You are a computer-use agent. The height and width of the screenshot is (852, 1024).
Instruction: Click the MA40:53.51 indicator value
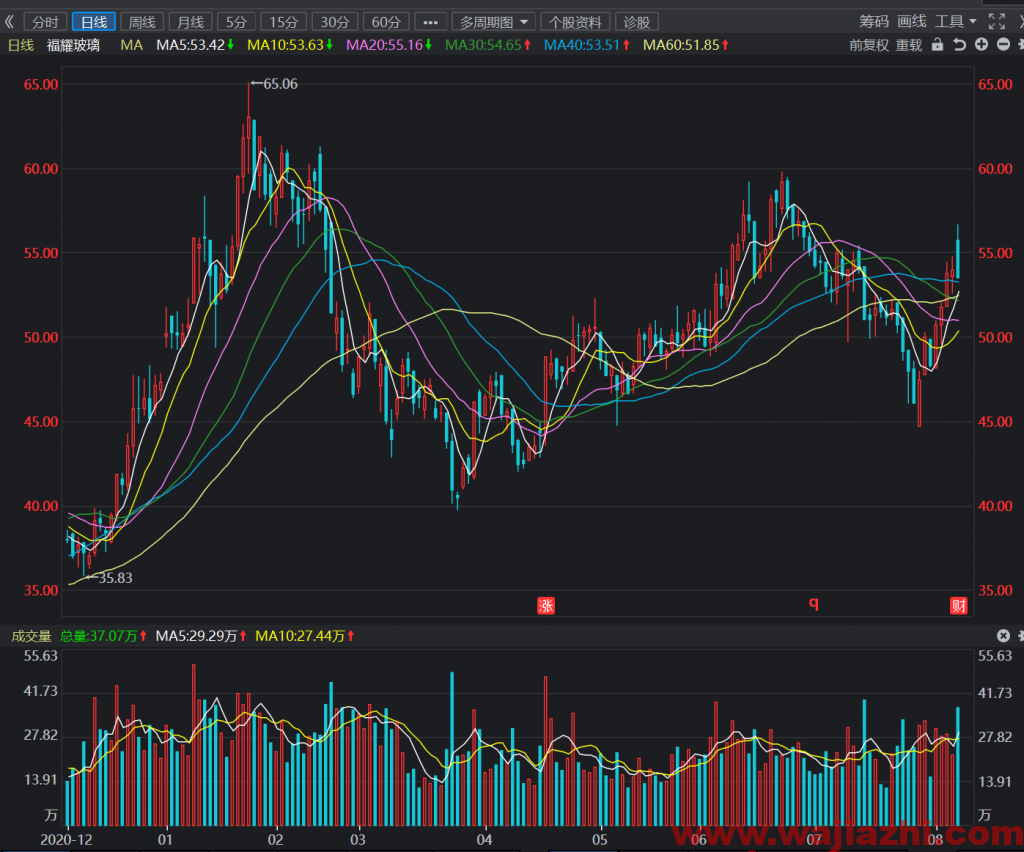click(586, 45)
